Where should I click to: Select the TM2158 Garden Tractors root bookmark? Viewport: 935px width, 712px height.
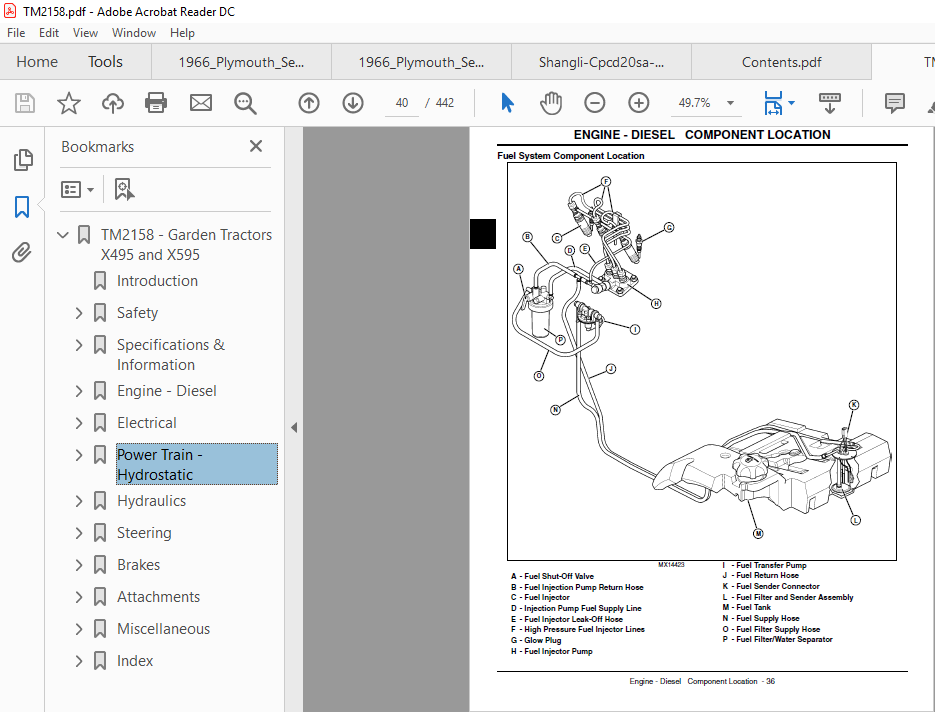[x=186, y=244]
